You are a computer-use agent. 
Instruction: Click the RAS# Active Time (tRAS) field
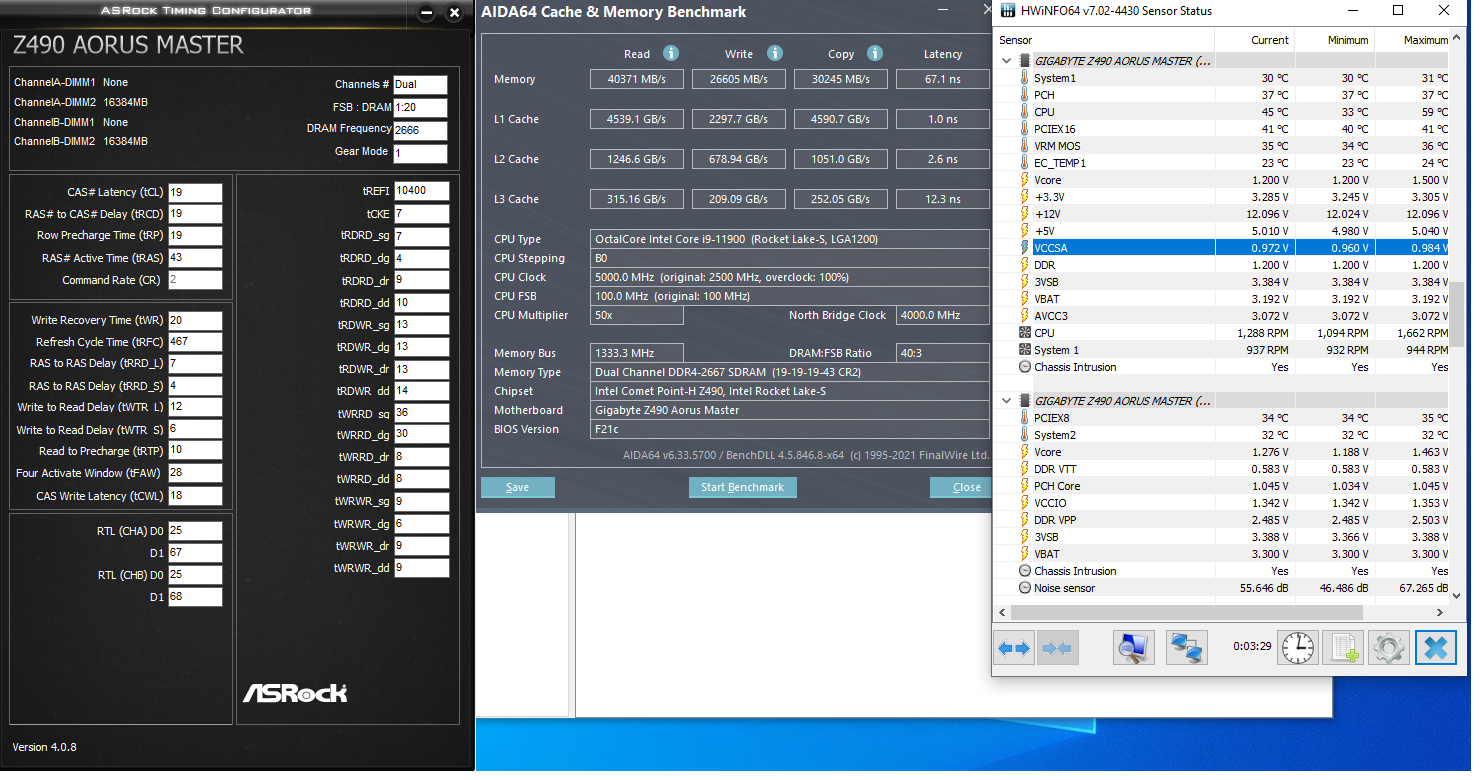coord(195,258)
